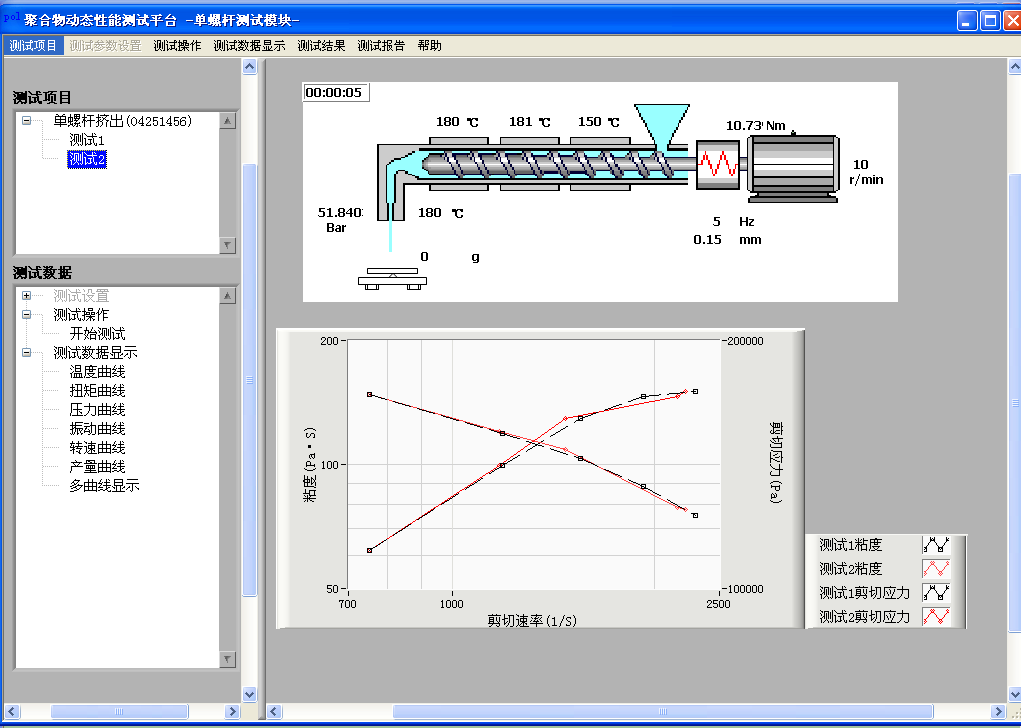Image resolution: width=1021 pixels, height=728 pixels.
Task: Click the red vibration waveform coupling icon
Action: (717, 164)
